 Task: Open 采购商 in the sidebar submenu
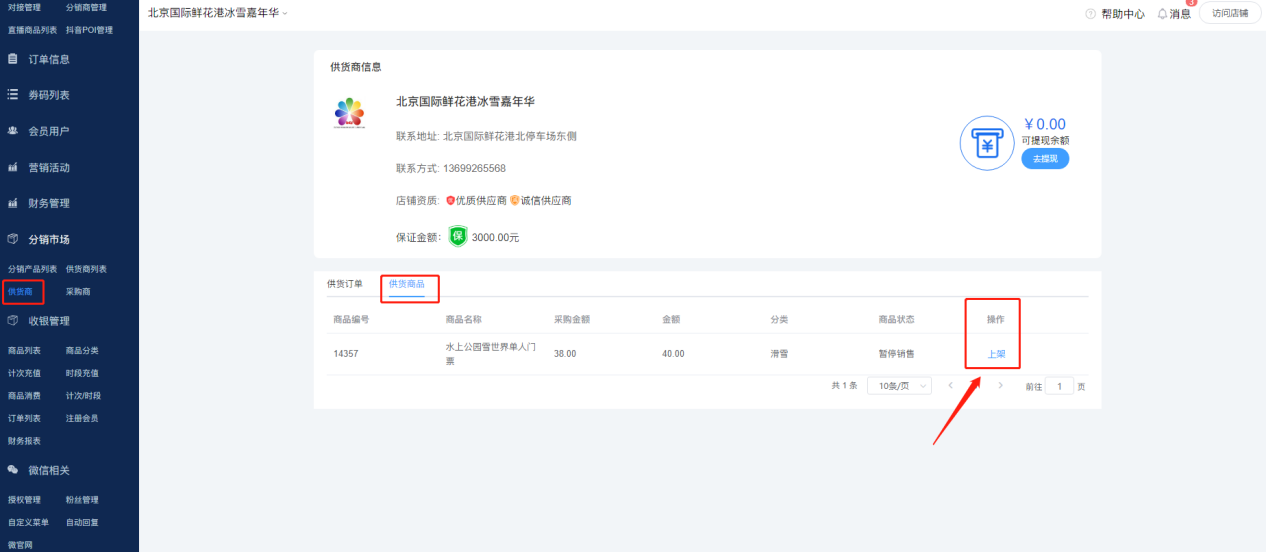(x=78, y=292)
